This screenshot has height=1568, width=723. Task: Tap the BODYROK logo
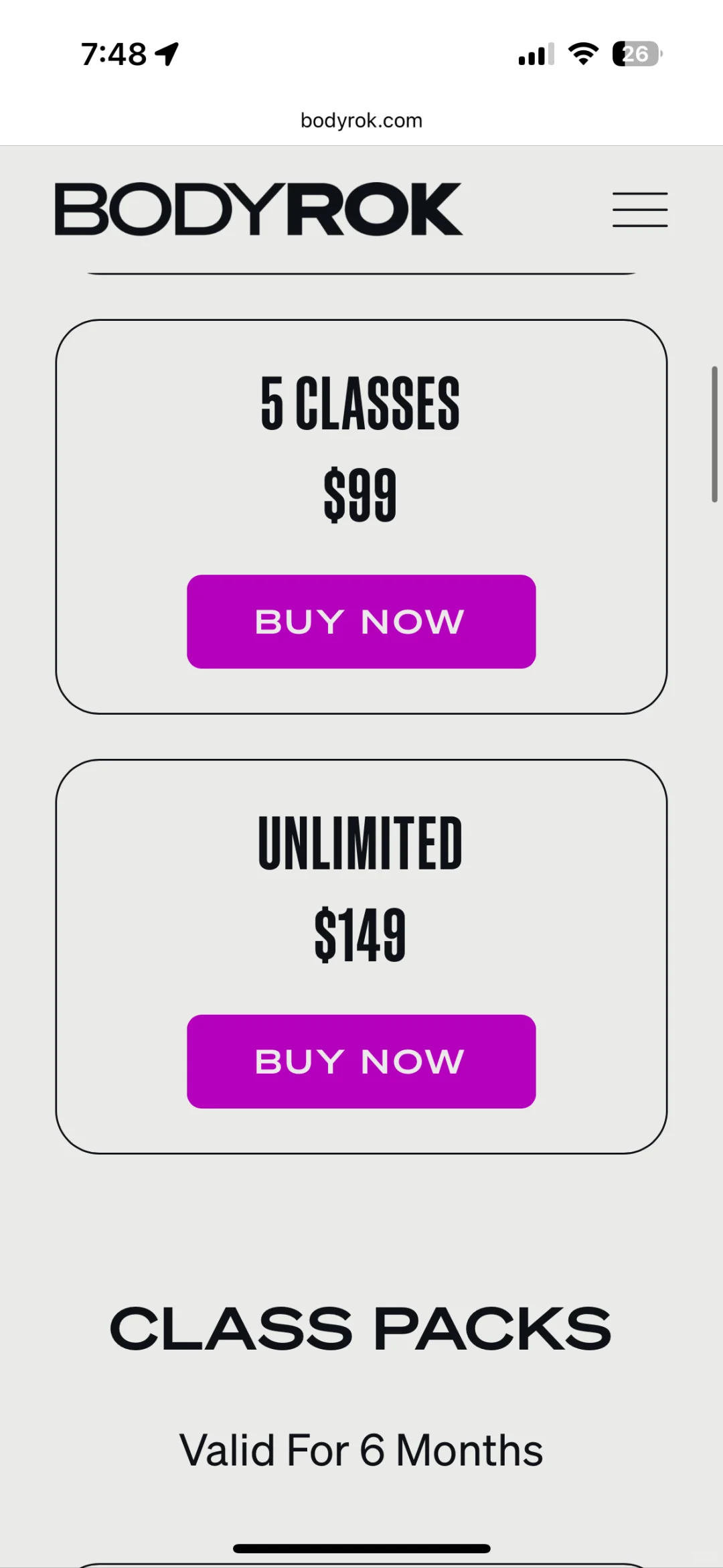click(258, 209)
